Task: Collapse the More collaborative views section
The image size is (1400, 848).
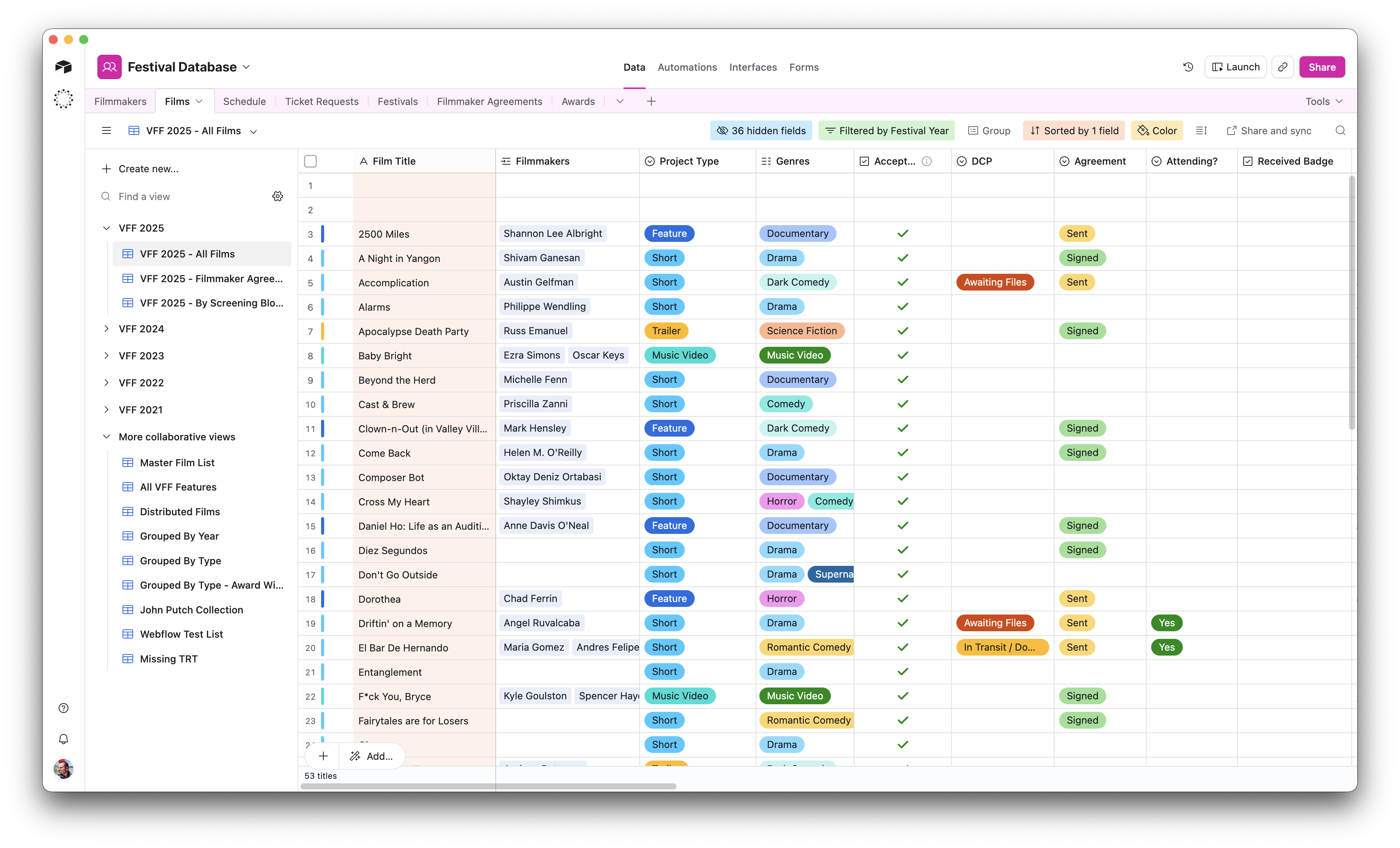Action: point(106,437)
